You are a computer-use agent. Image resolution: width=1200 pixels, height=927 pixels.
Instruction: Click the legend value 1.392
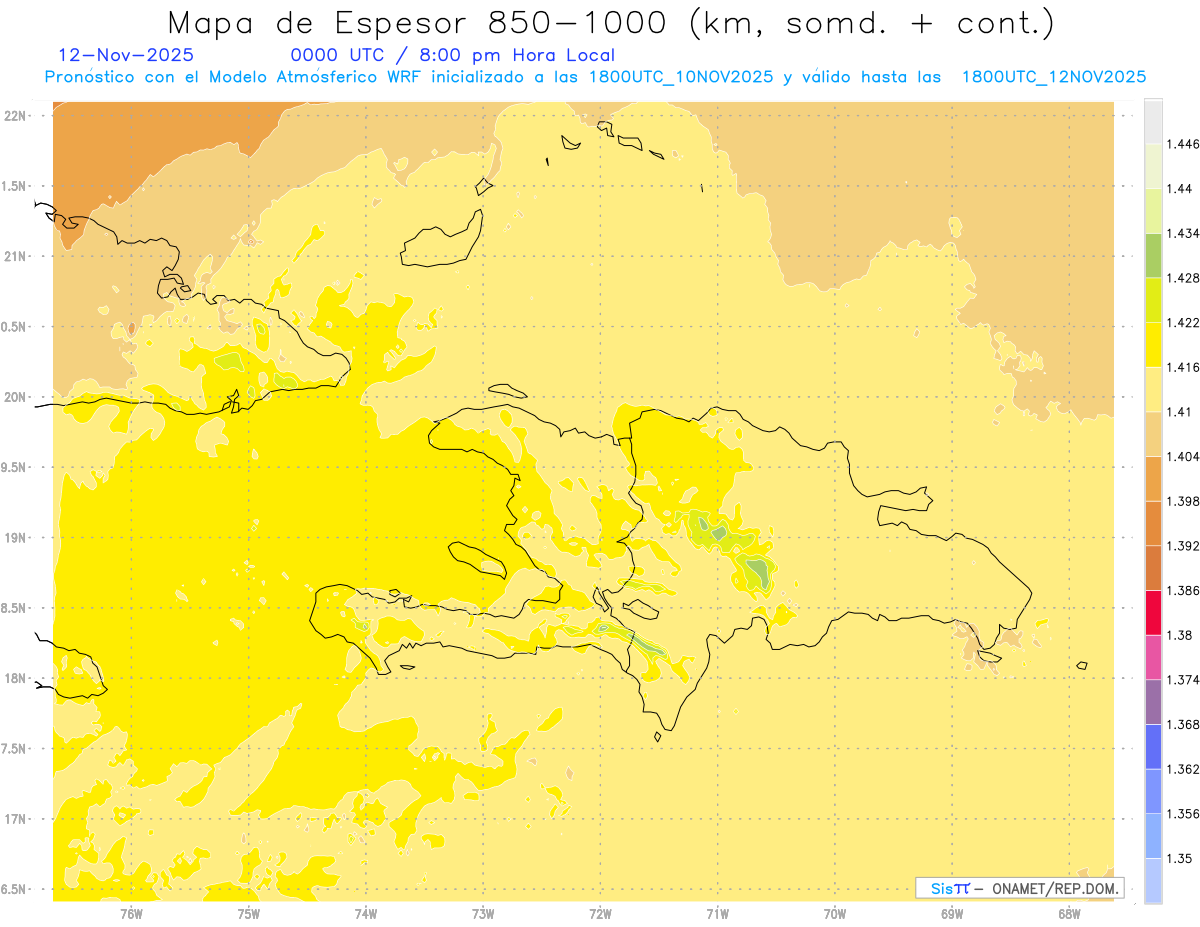[x=1183, y=546]
